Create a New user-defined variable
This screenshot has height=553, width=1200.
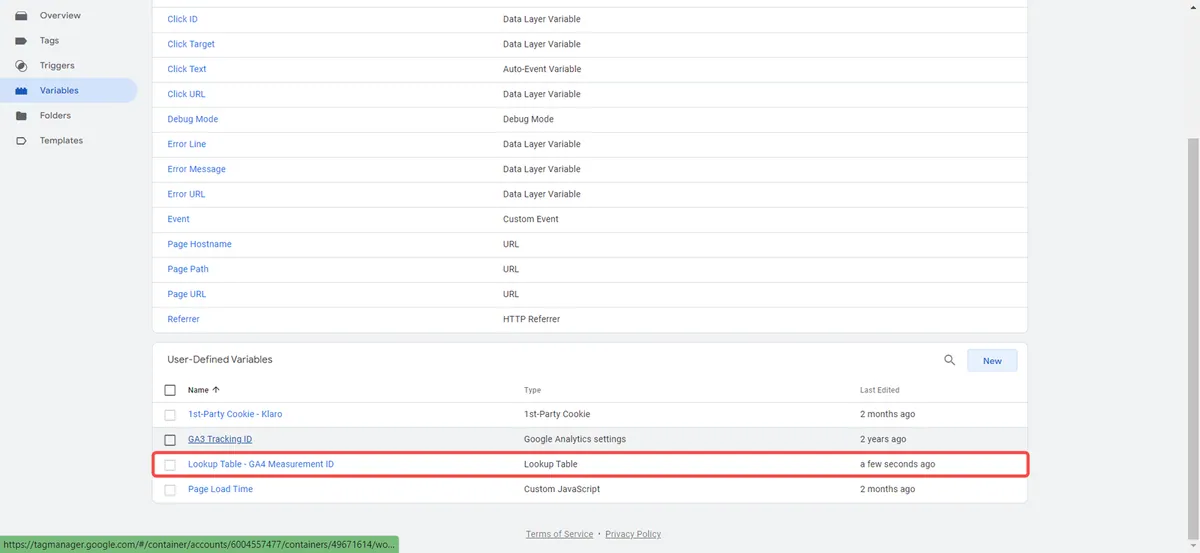pos(992,361)
